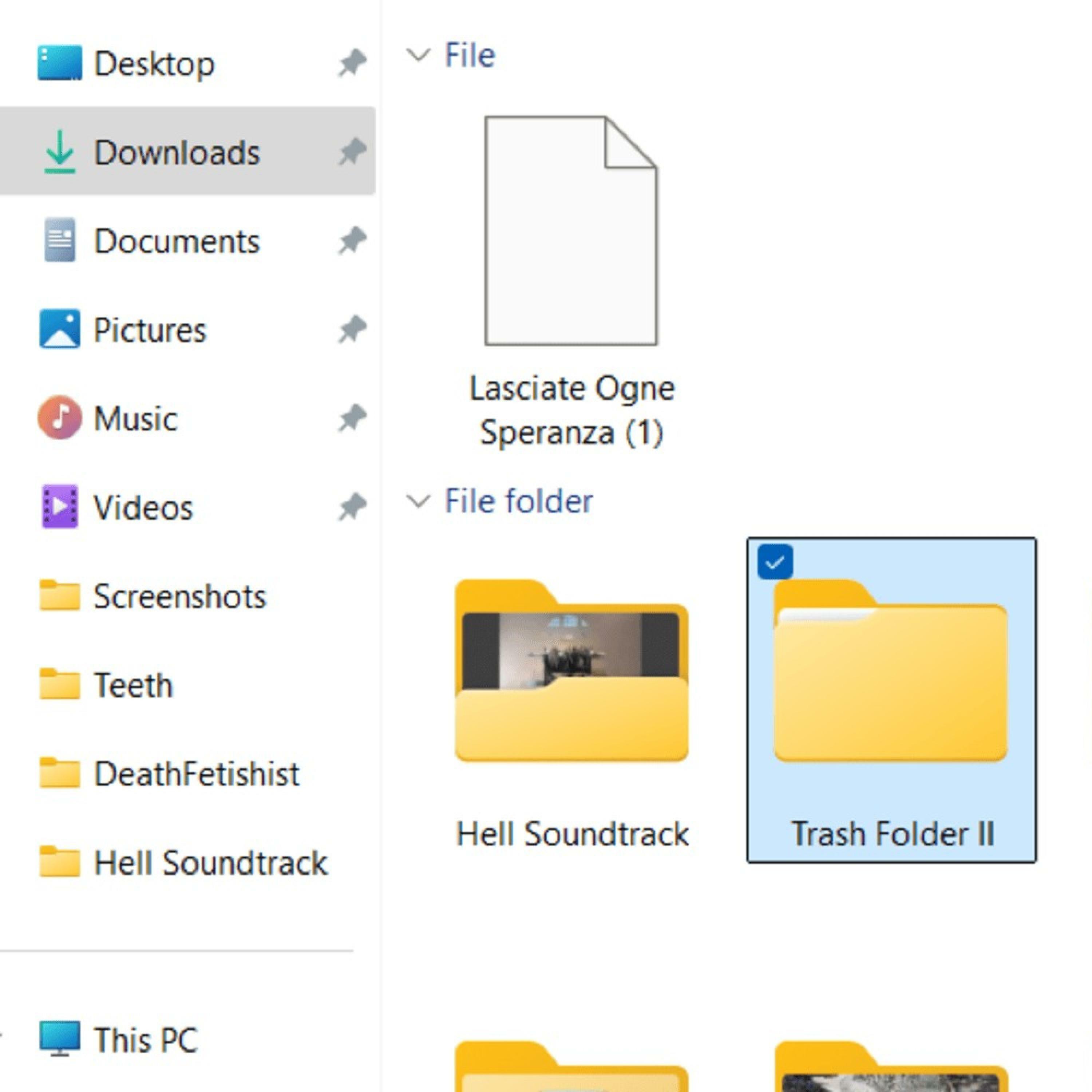Select Screenshots in navigation pane
Viewport: 1092px width, 1092px height.
(x=179, y=596)
